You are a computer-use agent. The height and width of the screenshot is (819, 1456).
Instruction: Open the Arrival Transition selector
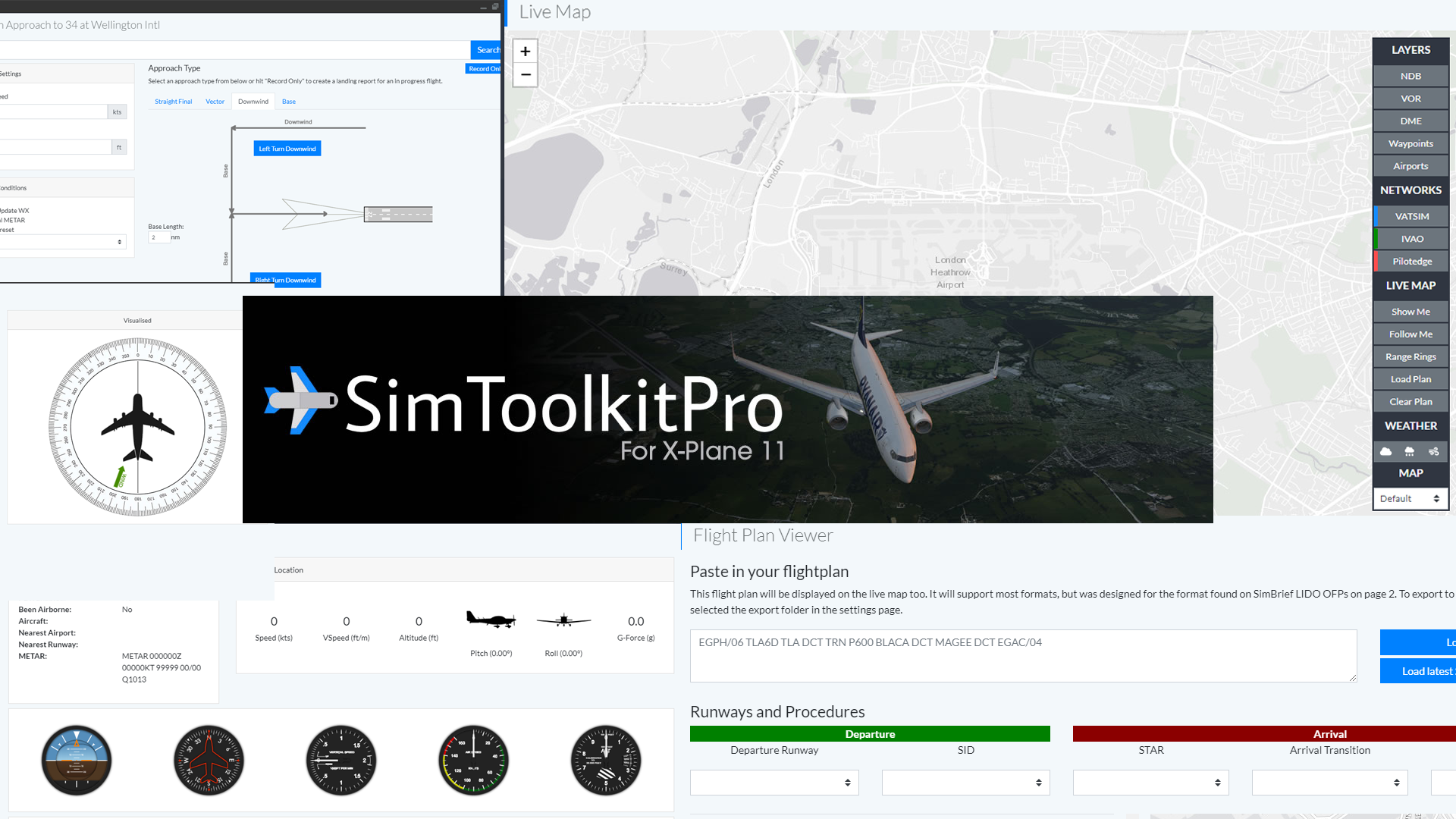pyautogui.click(x=1329, y=782)
